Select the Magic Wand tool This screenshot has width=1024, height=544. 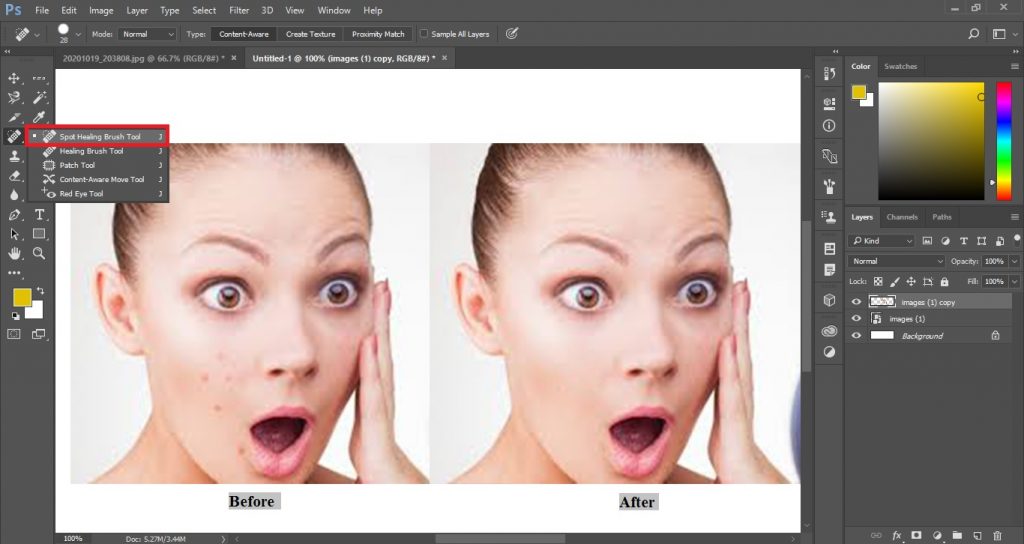coord(39,98)
